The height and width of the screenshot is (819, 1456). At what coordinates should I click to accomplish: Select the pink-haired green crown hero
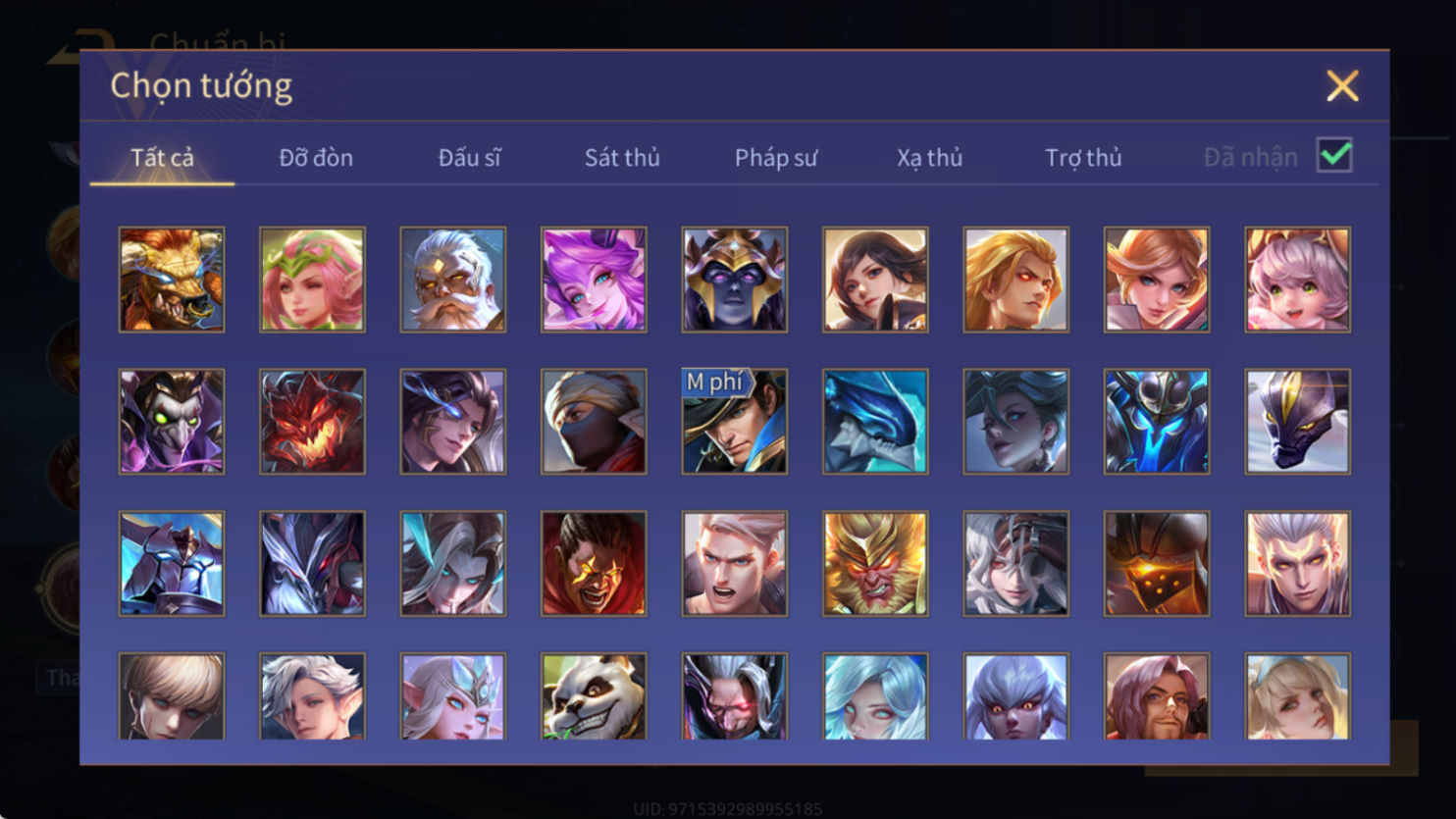(x=312, y=280)
